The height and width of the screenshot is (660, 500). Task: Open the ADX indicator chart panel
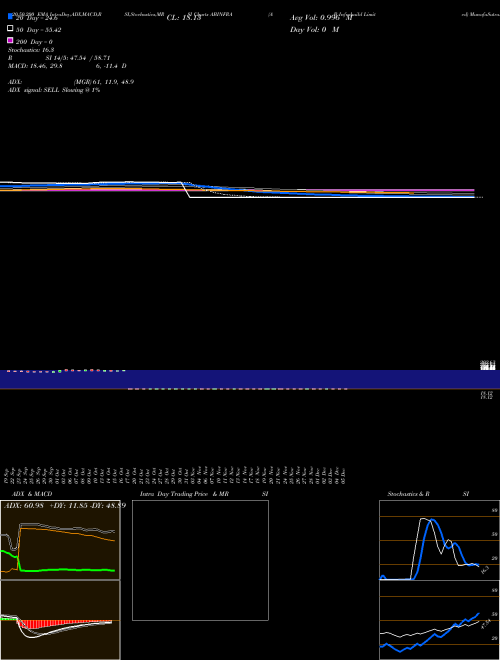60,540
